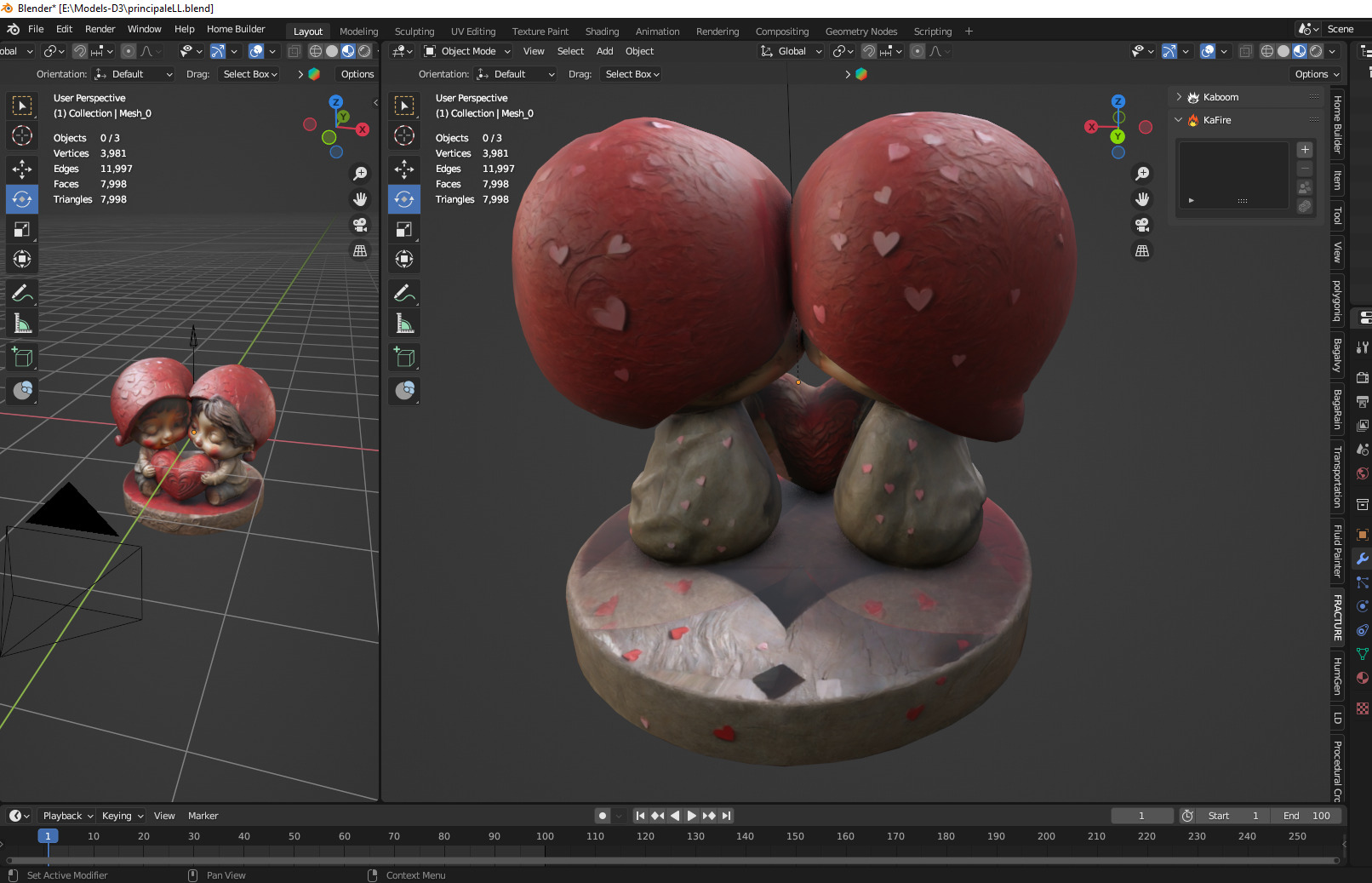Click the blue frame 1 playhead marker
Image resolution: width=1372 pixels, height=883 pixels.
(x=48, y=836)
